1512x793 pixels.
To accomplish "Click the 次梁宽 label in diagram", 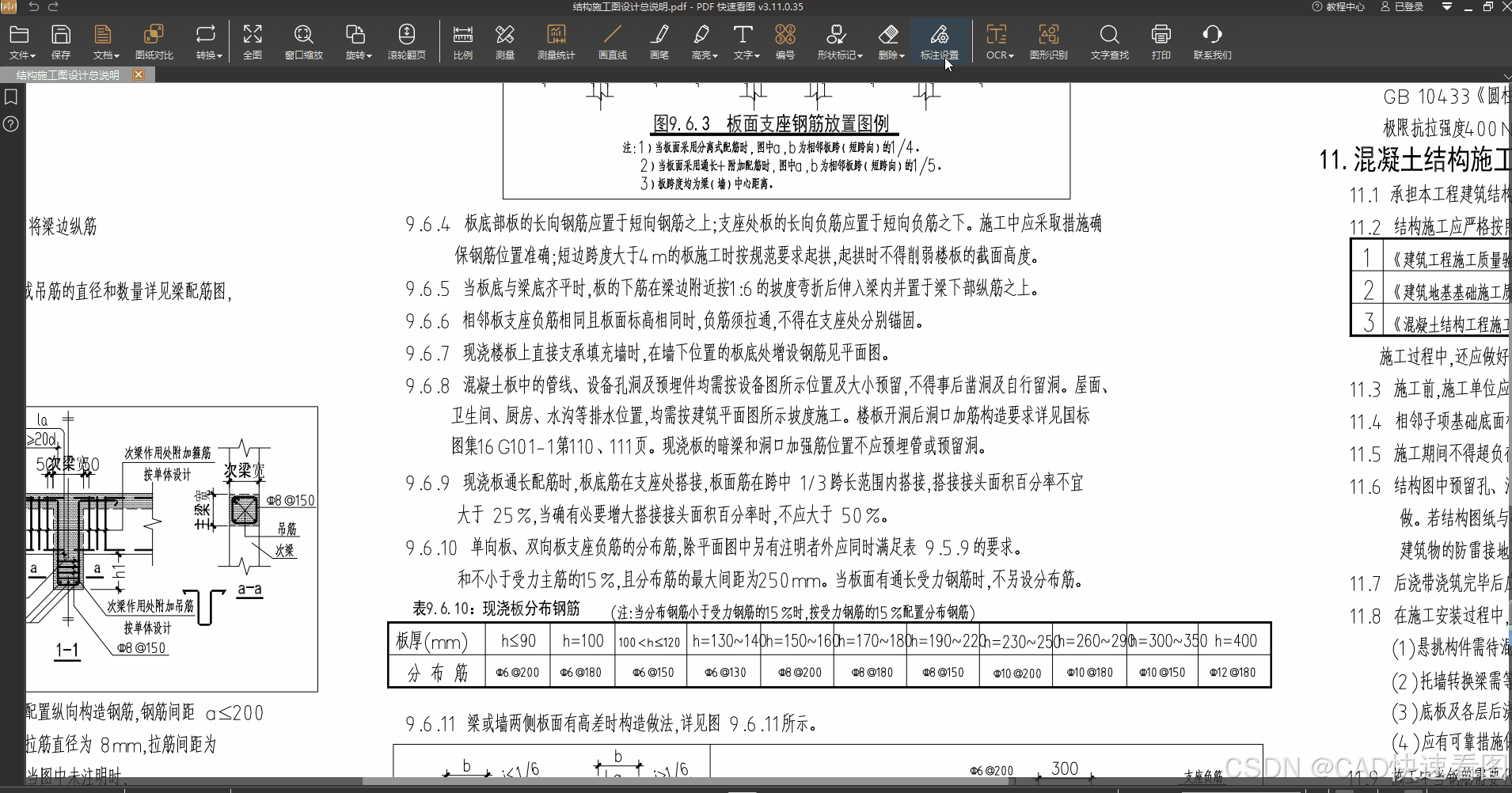I will pyautogui.click(x=244, y=471).
